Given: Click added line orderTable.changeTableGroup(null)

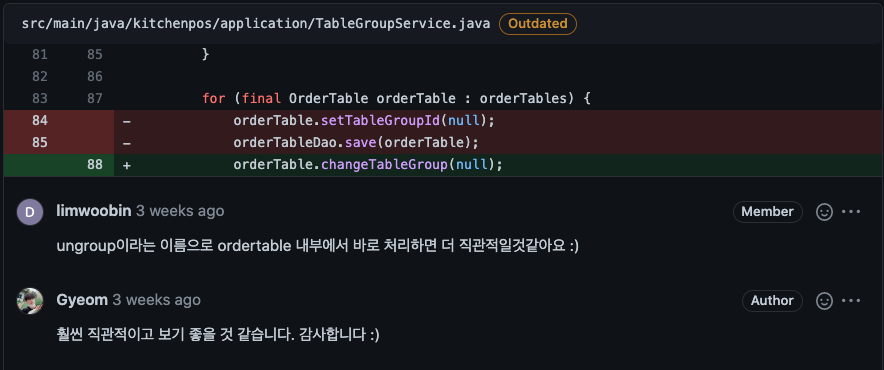Looking at the screenshot, I should tap(368, 165).
